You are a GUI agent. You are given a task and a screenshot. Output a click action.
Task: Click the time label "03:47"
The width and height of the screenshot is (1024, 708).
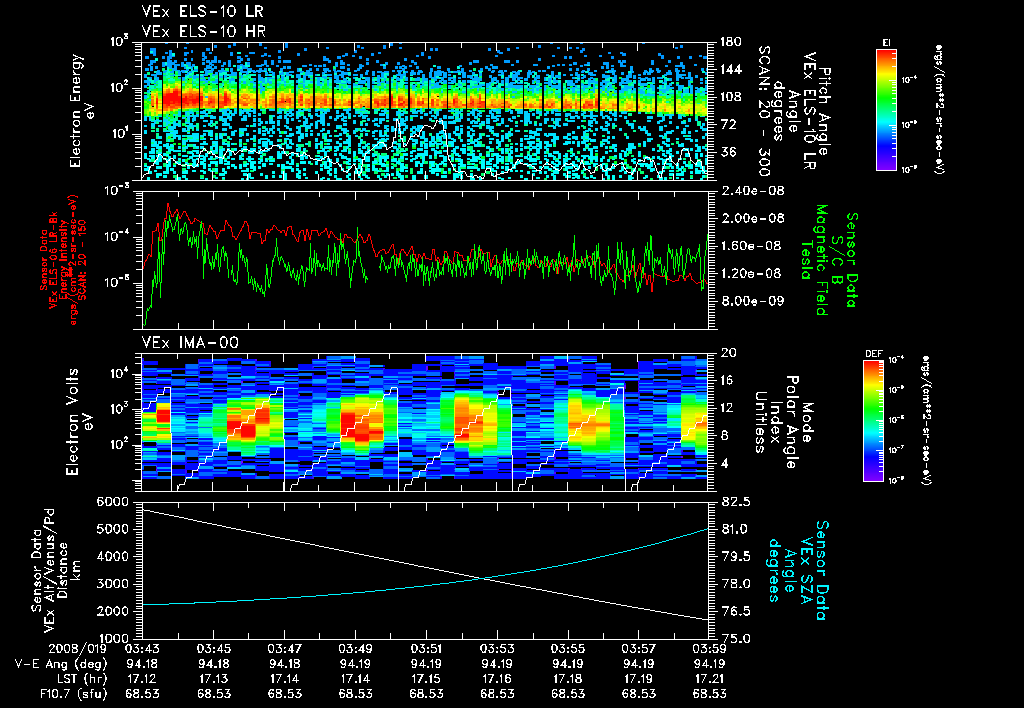tap(284, 649)
